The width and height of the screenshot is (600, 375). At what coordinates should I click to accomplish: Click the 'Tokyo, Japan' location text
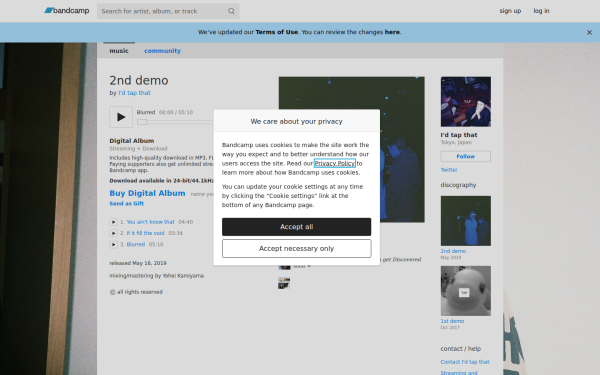click(456, 142)
